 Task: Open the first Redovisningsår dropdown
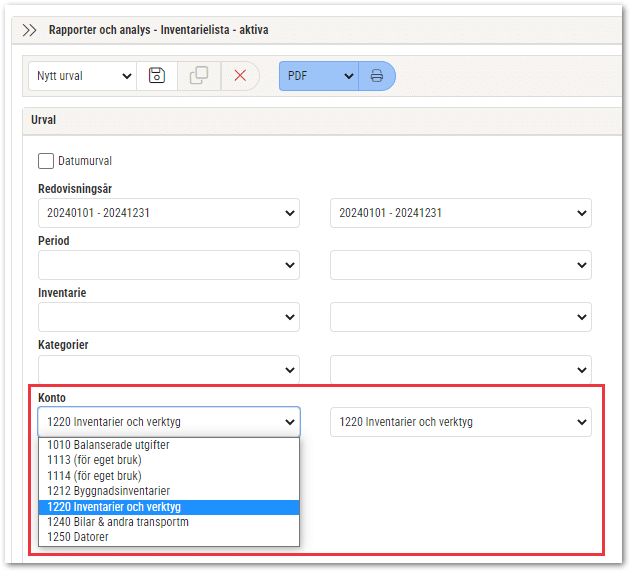click(169, 213)
